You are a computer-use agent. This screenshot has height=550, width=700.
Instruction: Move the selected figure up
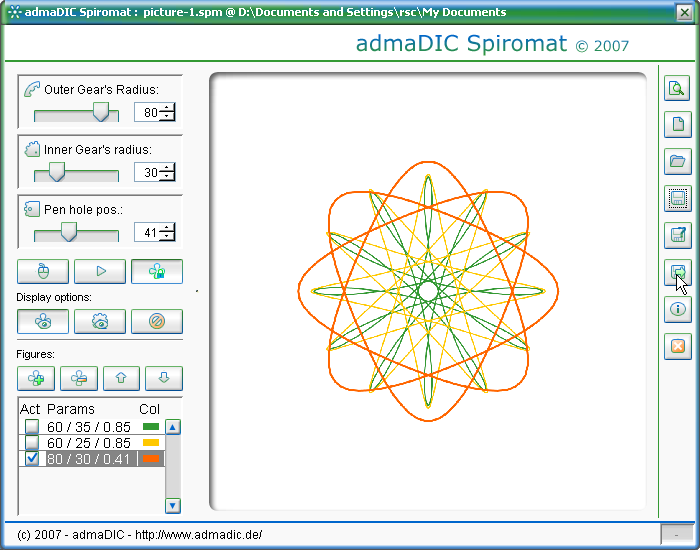click(121, 378)
